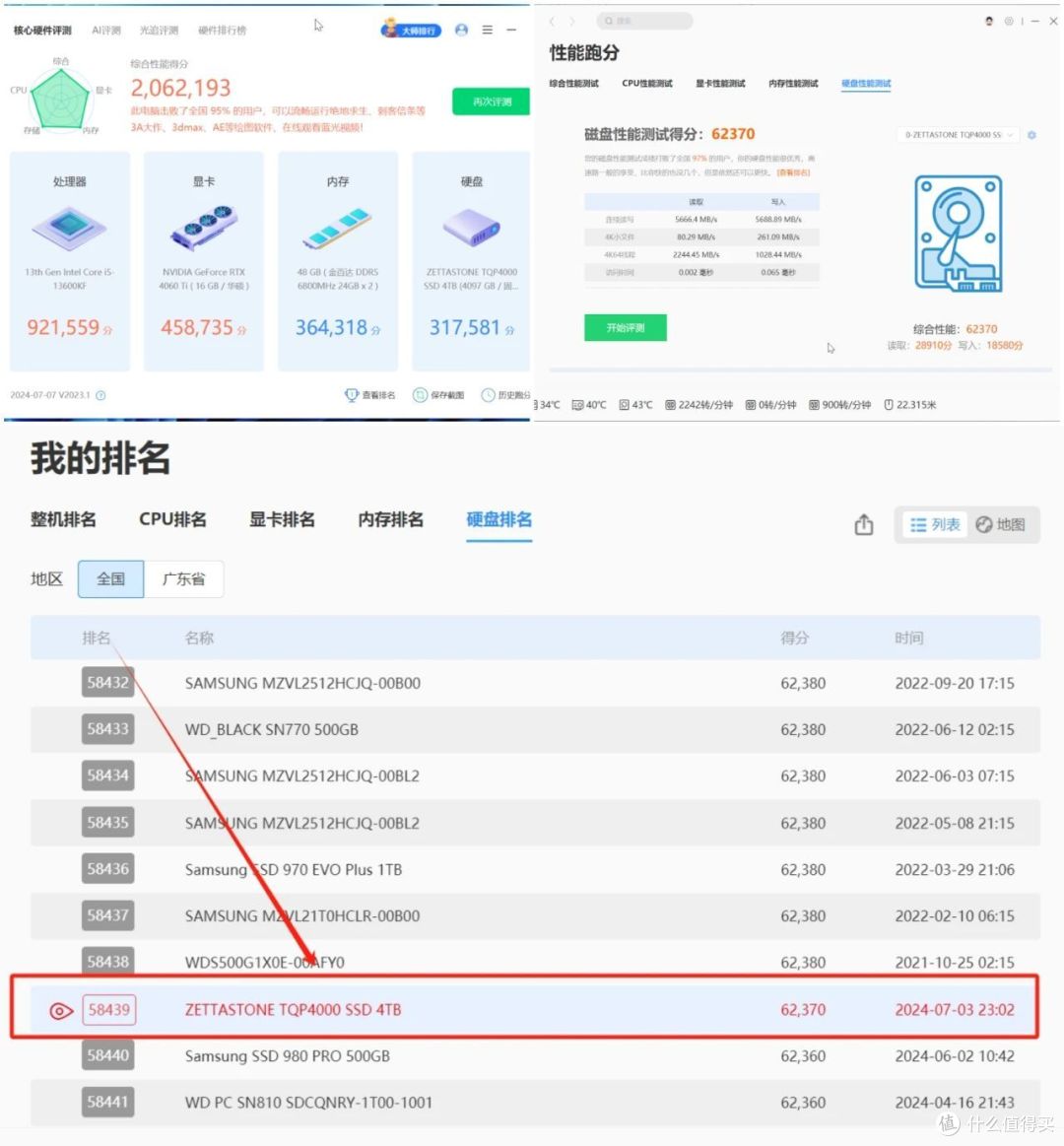Image resolution: width=1064 pixels, height=1146 pixels.
Task: Click the 2242转/分钟 fan speed icon
Action: 670,405
